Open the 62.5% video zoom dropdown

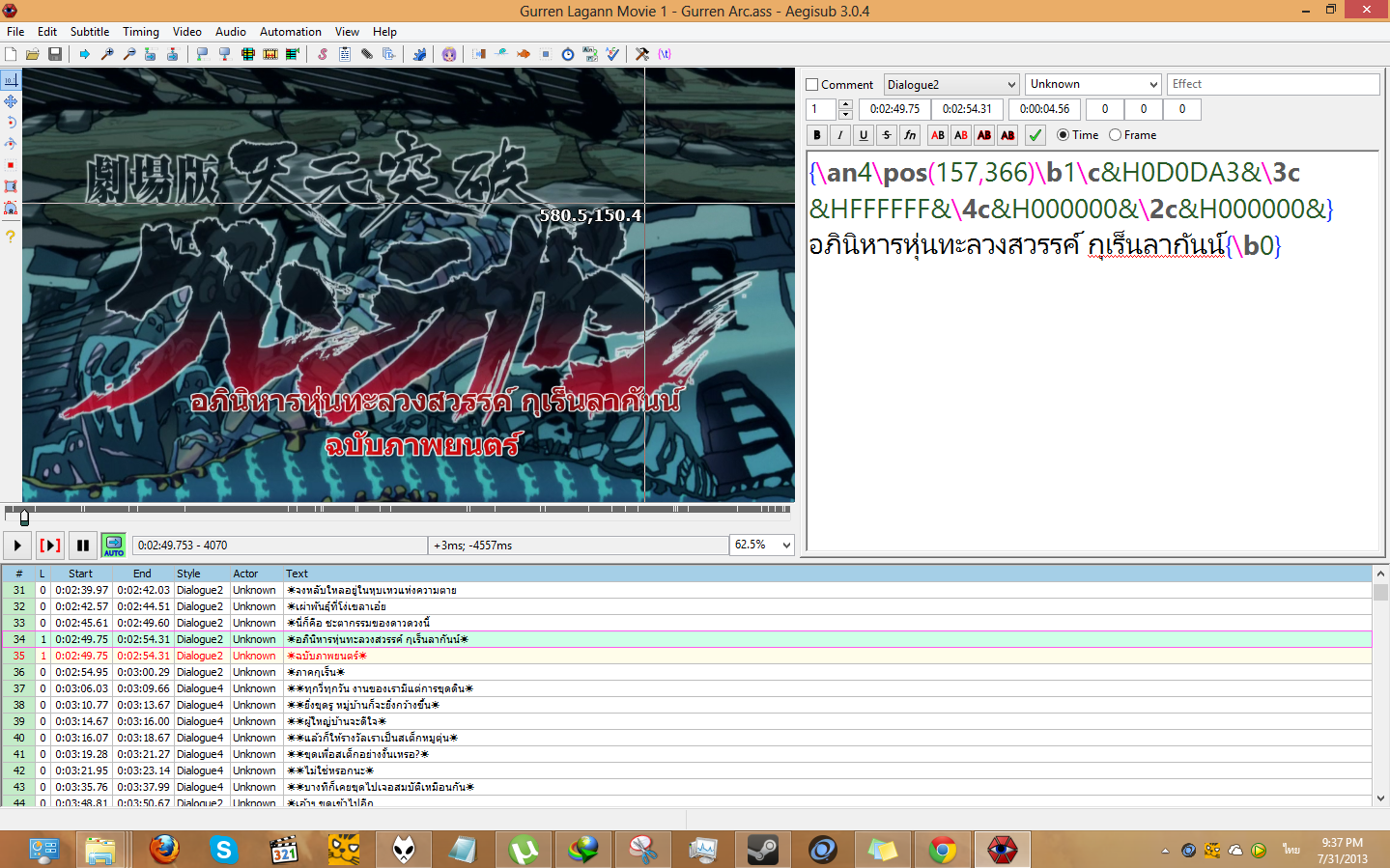(x=762, y=546)
